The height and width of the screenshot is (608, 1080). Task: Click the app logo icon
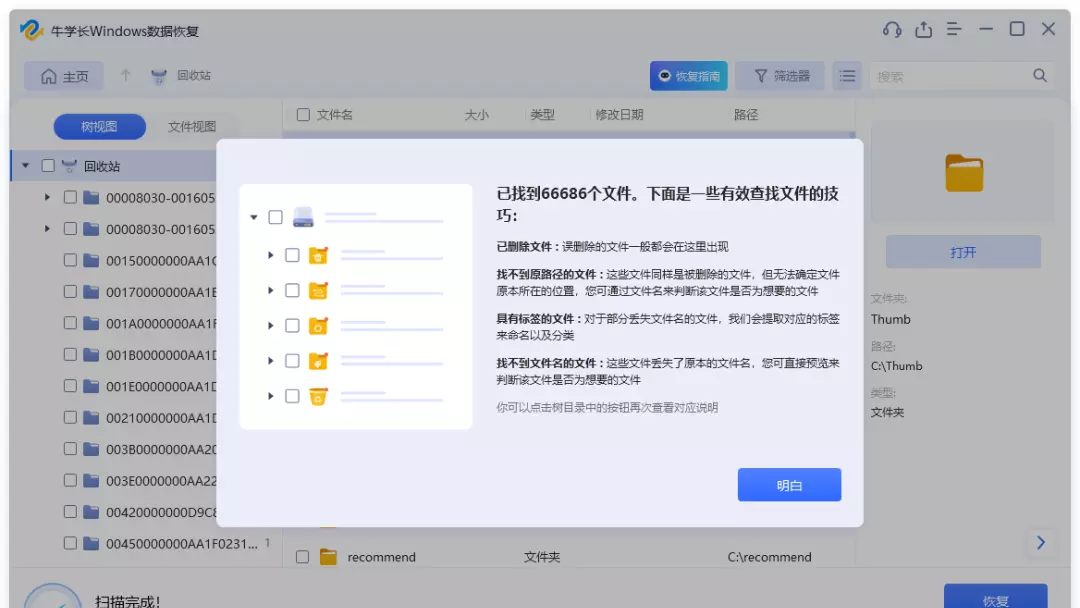(x=31, y=30)
